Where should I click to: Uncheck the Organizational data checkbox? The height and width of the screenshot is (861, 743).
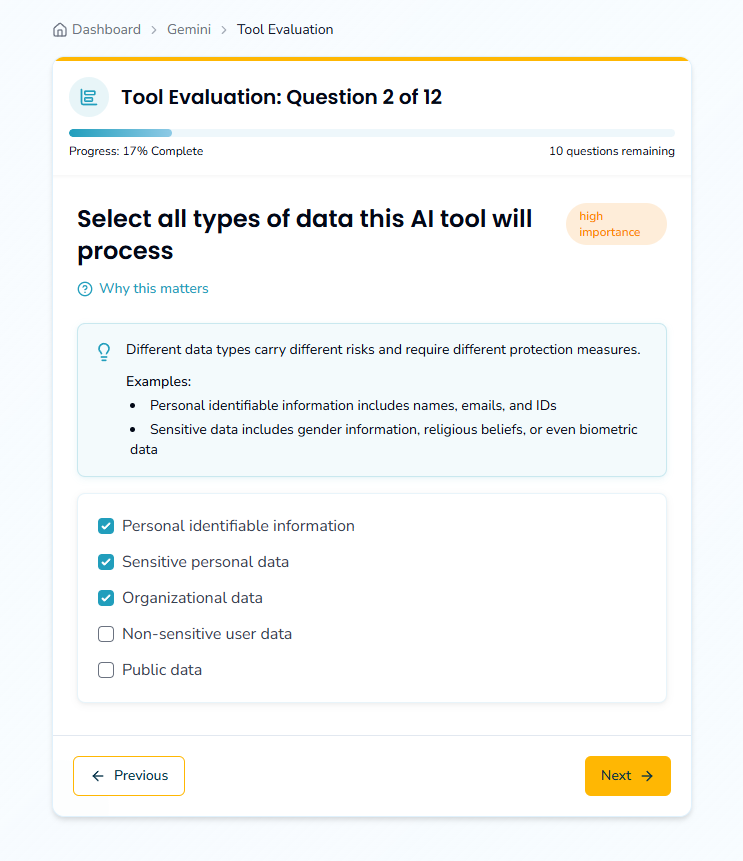[106, 598]
